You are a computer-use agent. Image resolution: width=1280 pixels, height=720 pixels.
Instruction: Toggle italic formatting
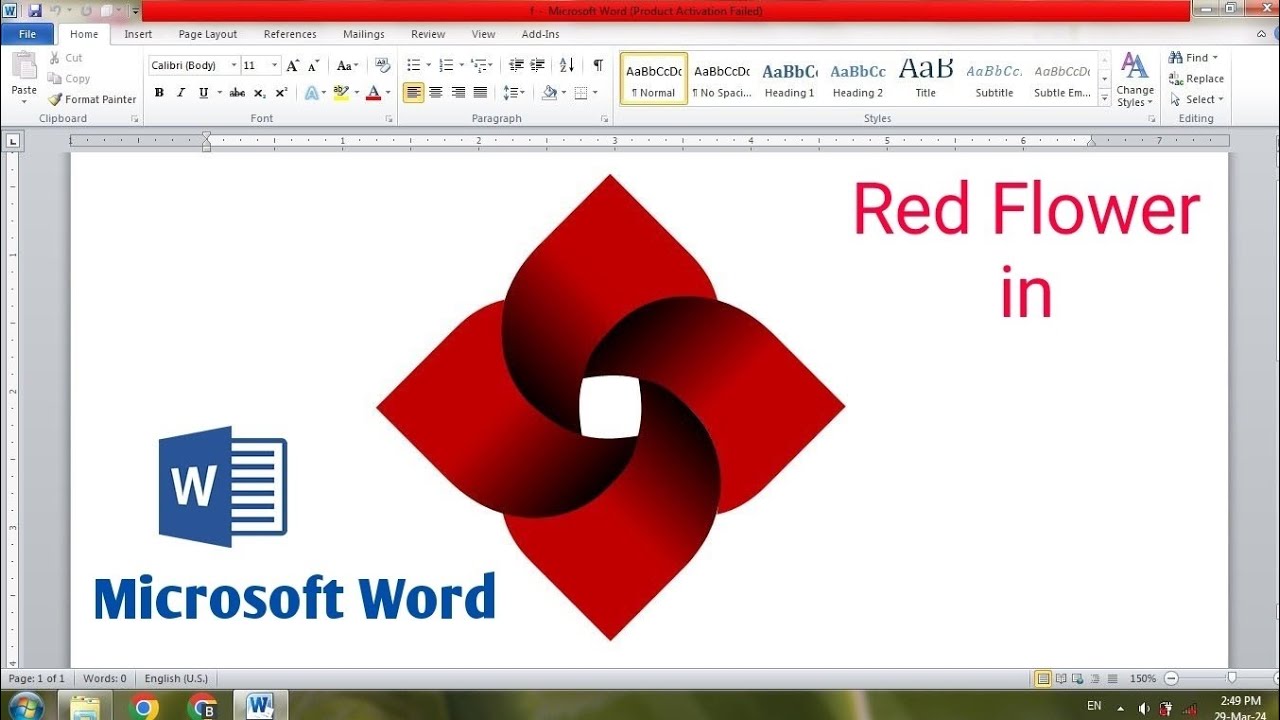181,93
